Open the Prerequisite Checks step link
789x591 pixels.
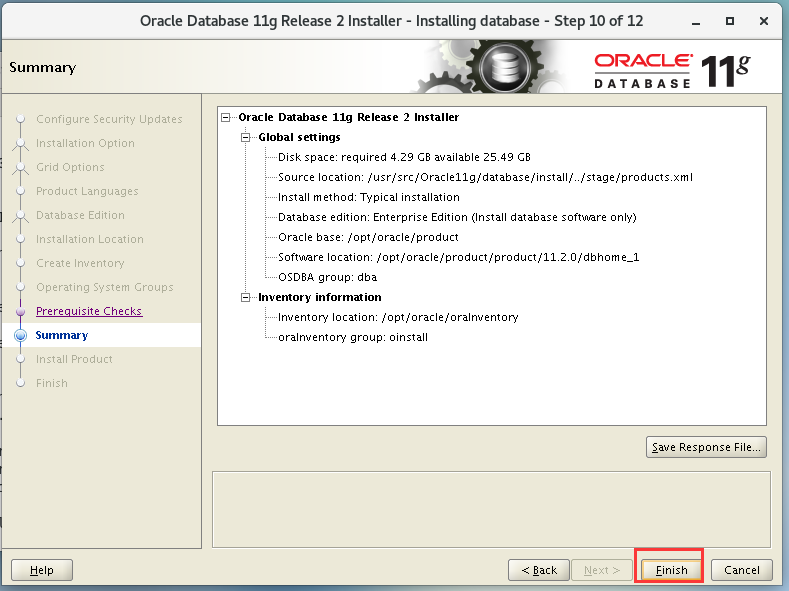click(89, 311)
